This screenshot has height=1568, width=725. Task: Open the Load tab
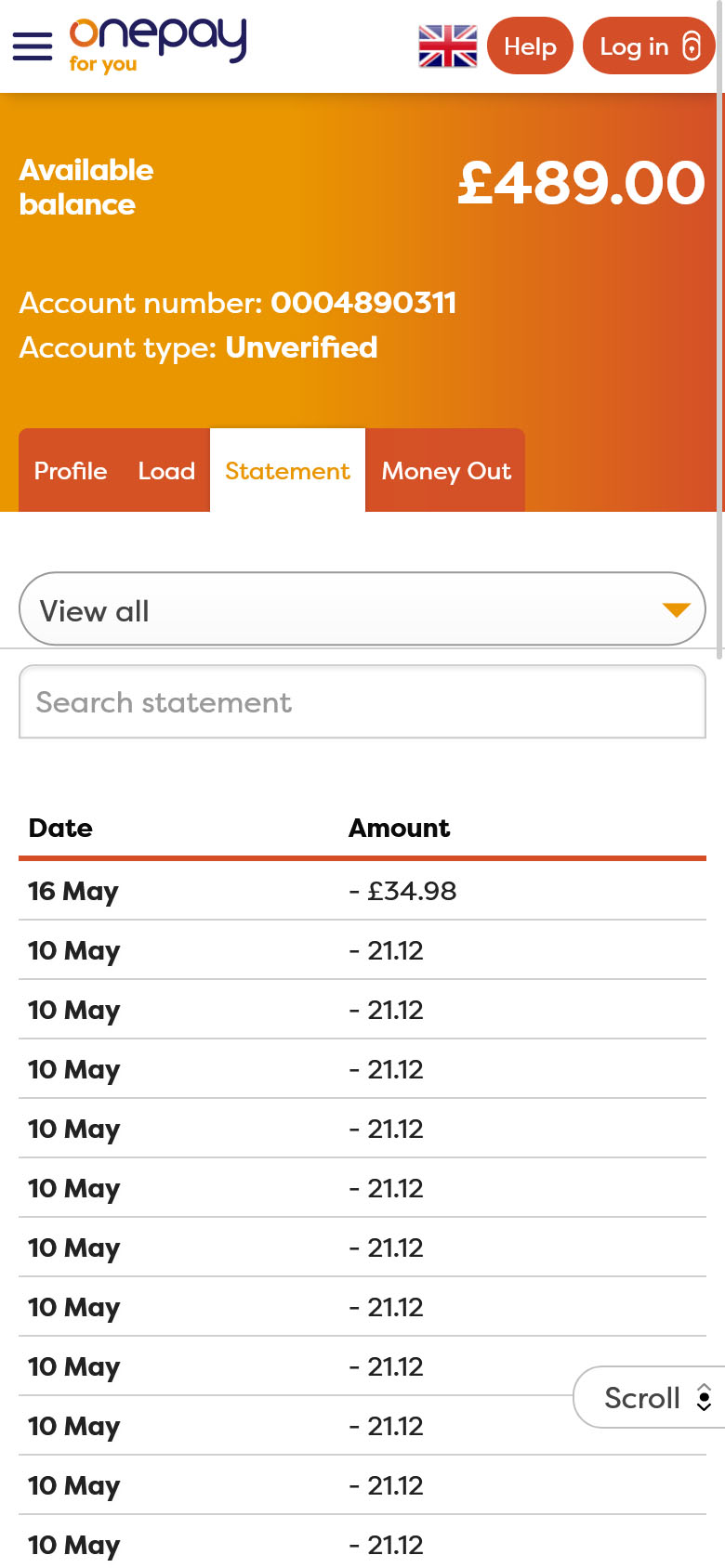(x=166, y=471)
